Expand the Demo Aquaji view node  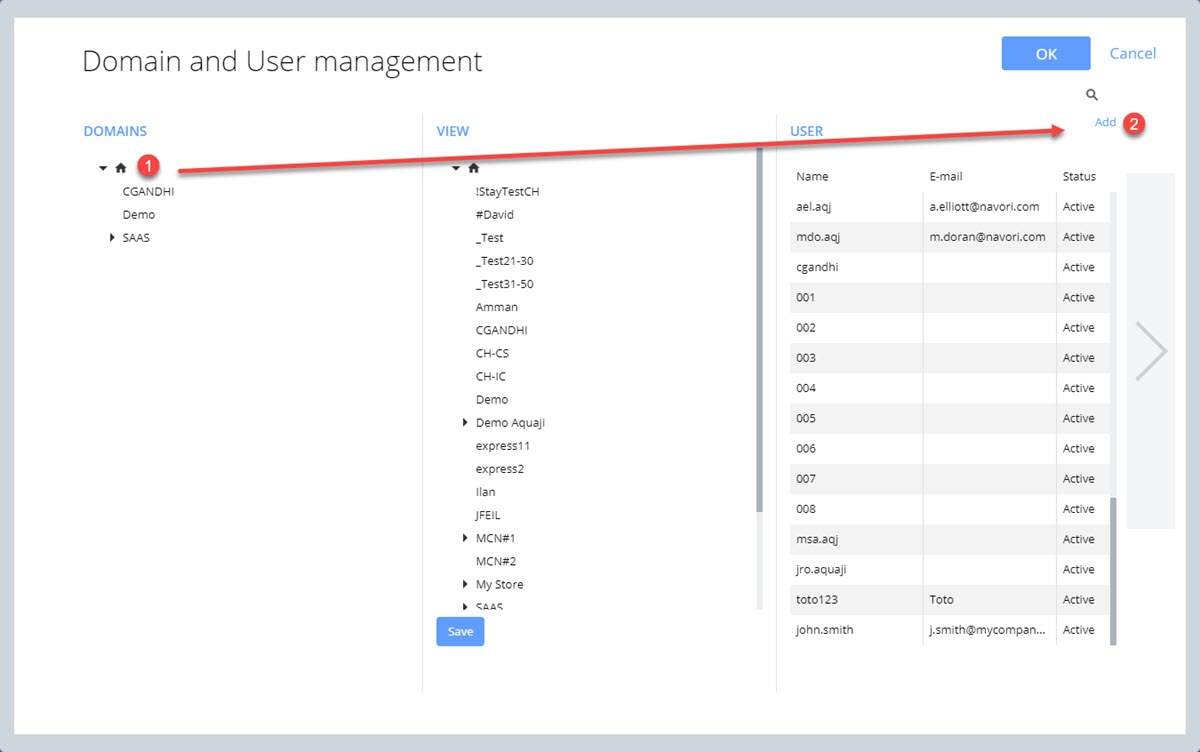(465, 423)
